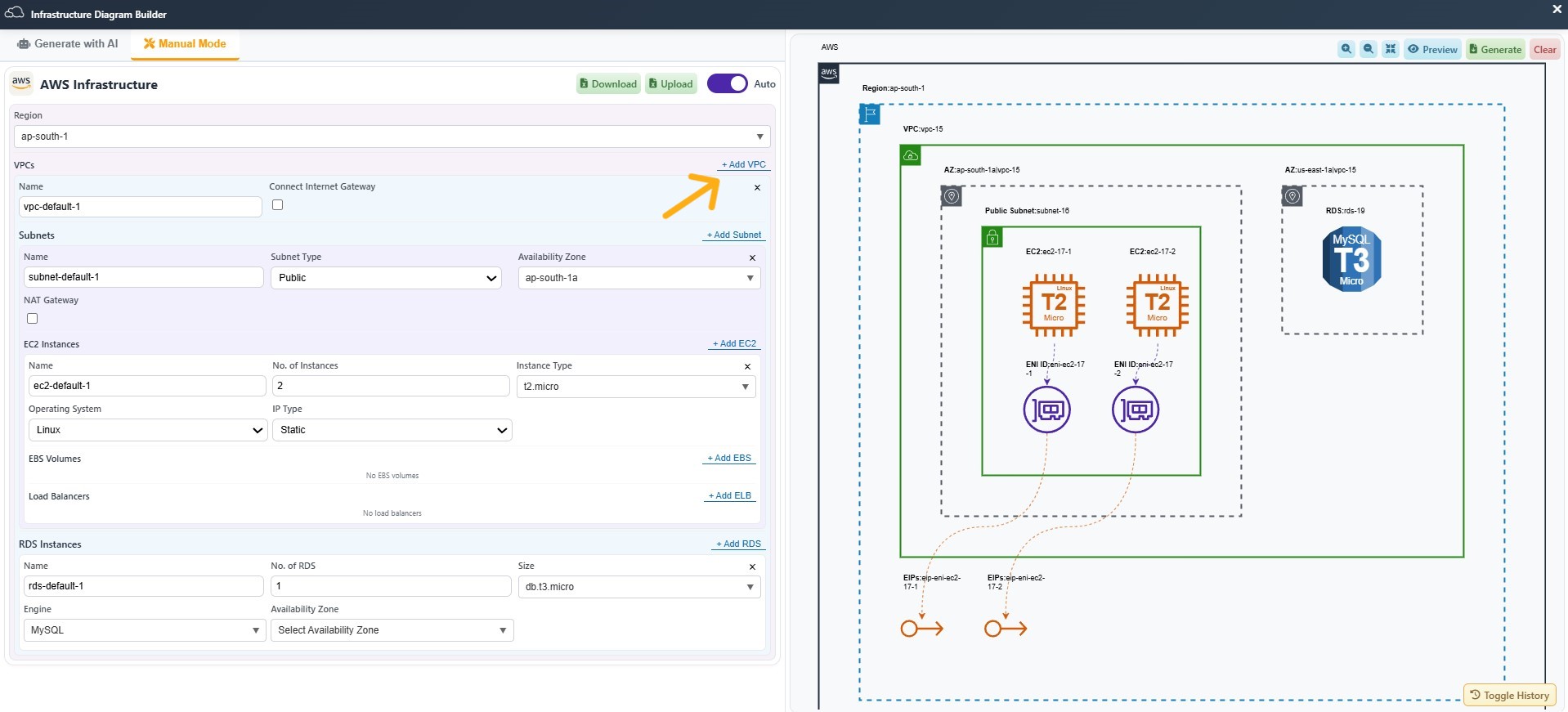Click the VPC Name field vpc-default-1
1568x712 pixels.
pyautogui.click(x=141, y=207)
